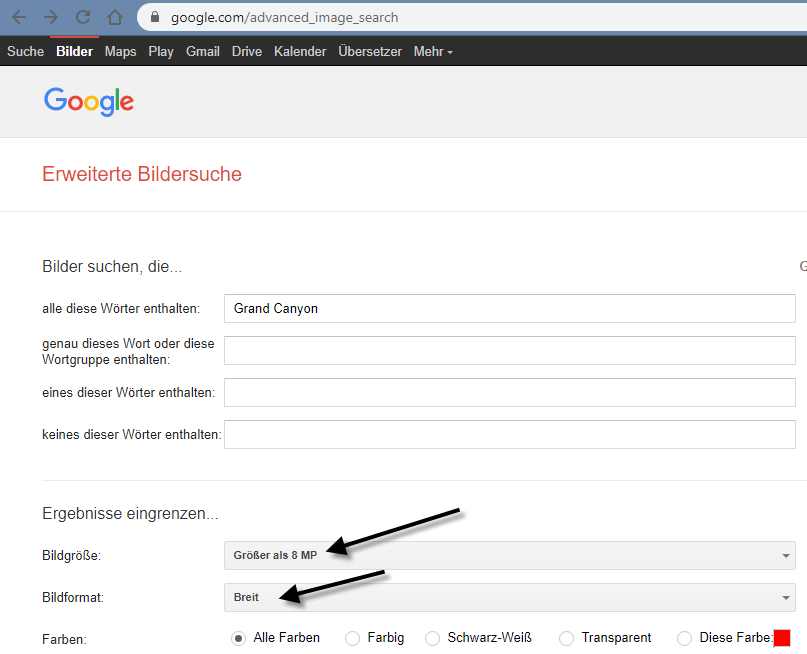Click the 'alle diese Wörter enthalten' field
Viewport: 807px width, 654px height.
coord(510,309)
